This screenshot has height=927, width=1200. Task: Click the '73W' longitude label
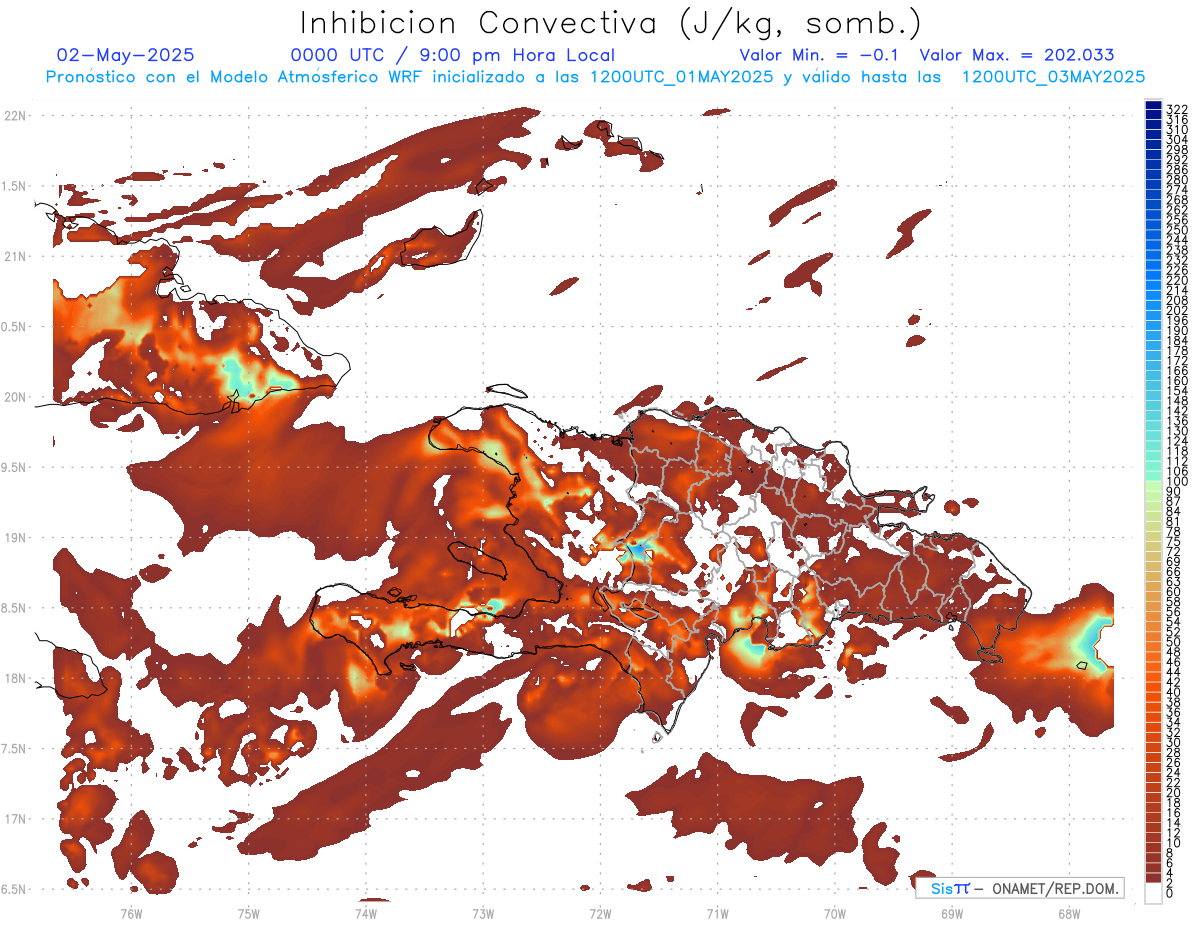point(483,913)
